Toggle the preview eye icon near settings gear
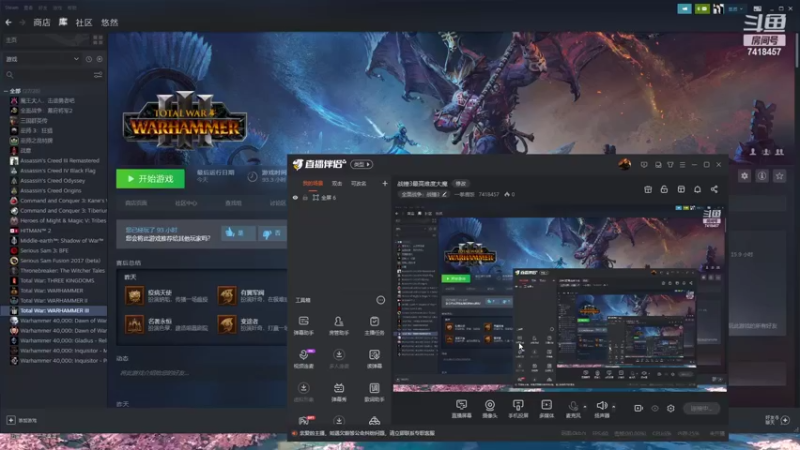Viewport: 800px width, 450px height. (655, 408)
